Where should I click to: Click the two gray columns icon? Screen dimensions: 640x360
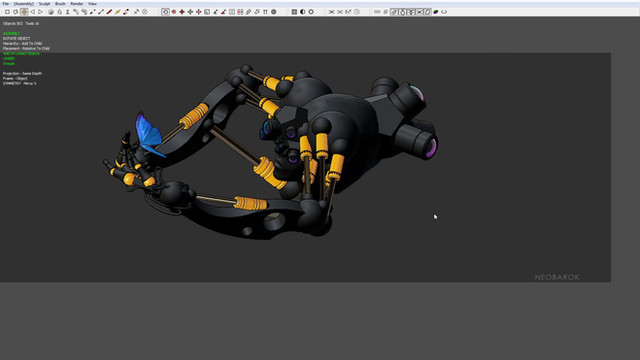pos(232,12)
